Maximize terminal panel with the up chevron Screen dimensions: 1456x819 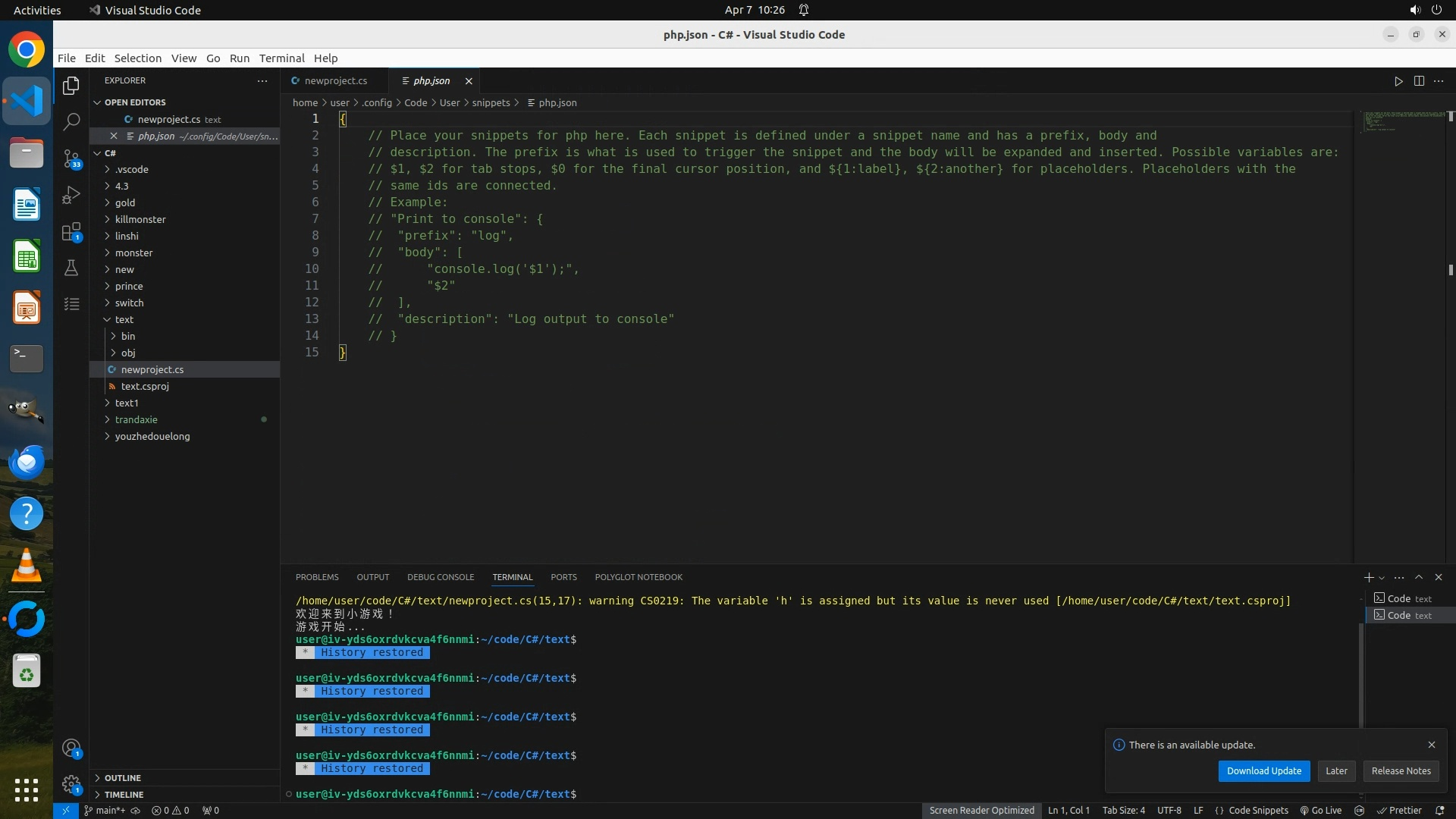[x=1419, y=577]
